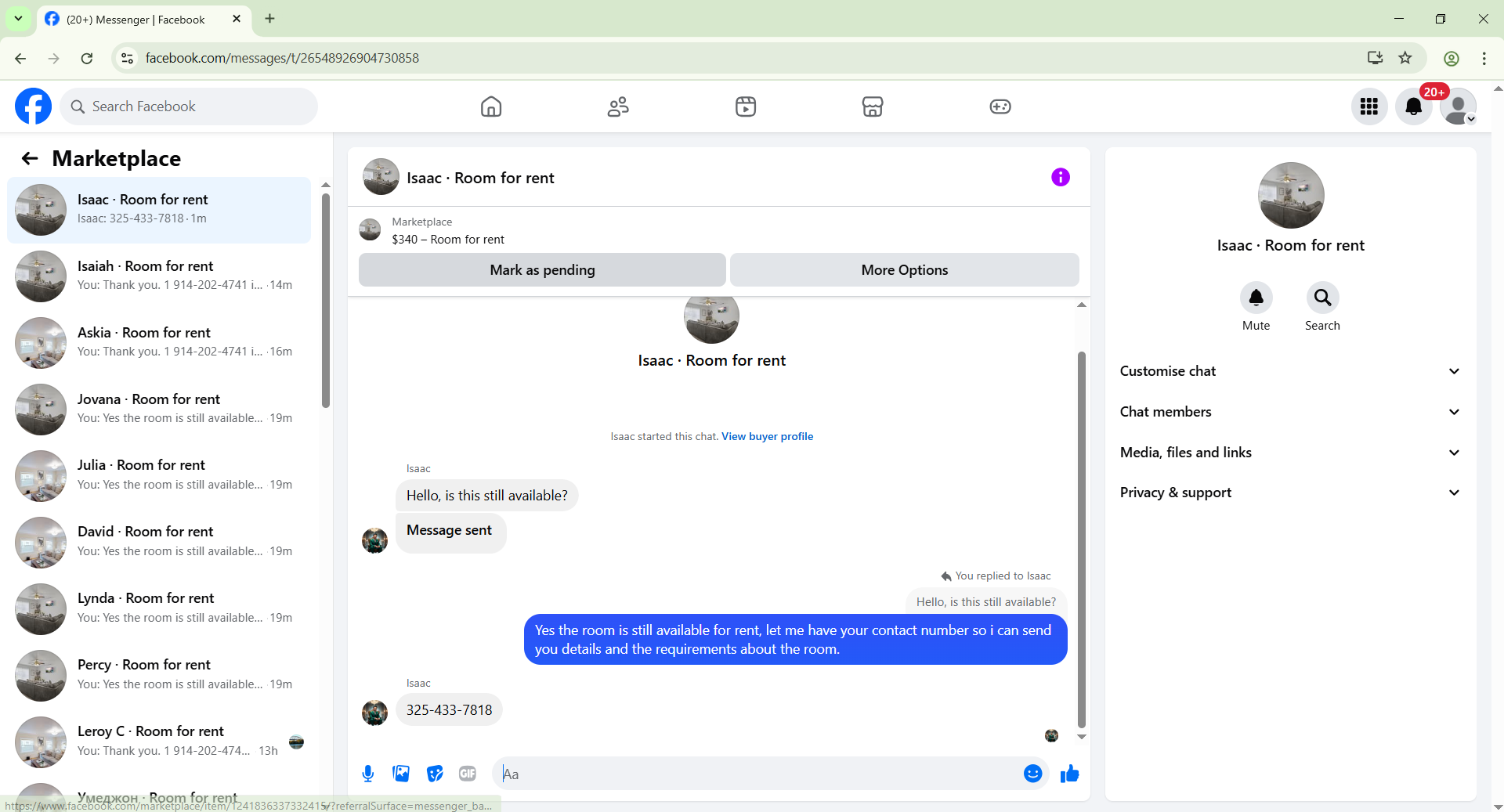Click the Message sent bubble
The image size is (1504, 812).
[x=450, y=532]
